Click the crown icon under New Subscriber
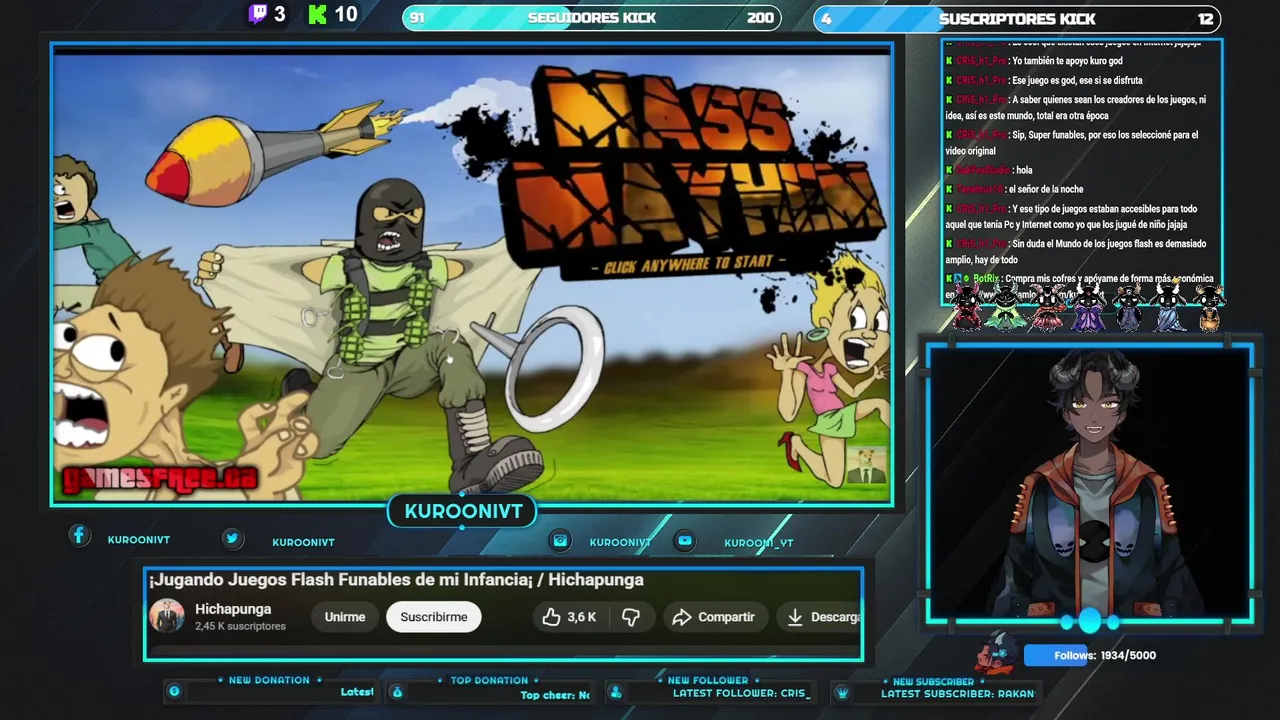This screenshot has height=720, width=1280. 842,692
